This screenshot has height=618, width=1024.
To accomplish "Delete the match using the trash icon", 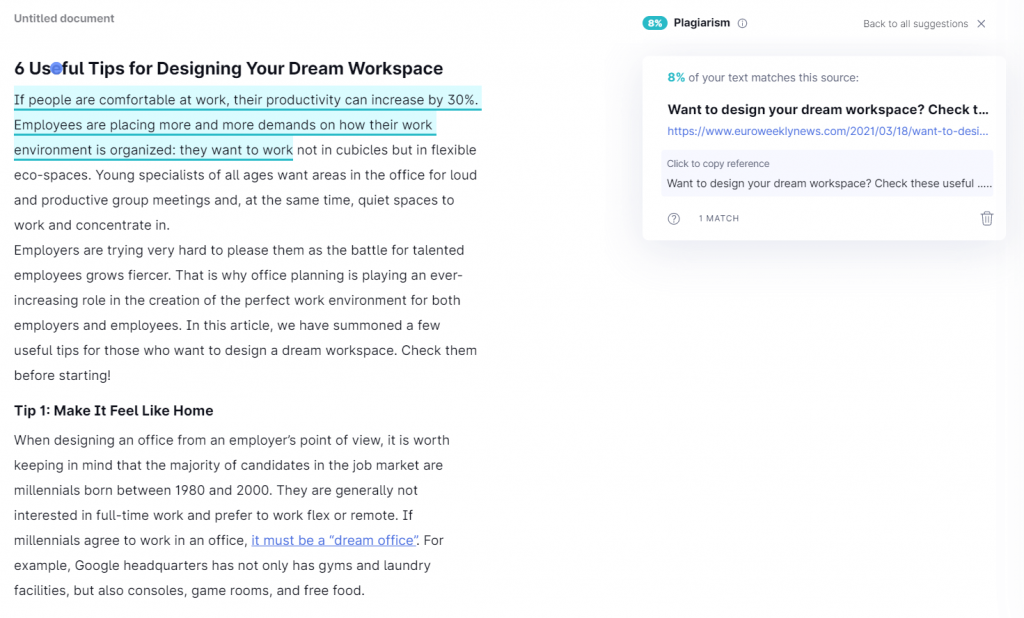I will click(x=987, y=217).
